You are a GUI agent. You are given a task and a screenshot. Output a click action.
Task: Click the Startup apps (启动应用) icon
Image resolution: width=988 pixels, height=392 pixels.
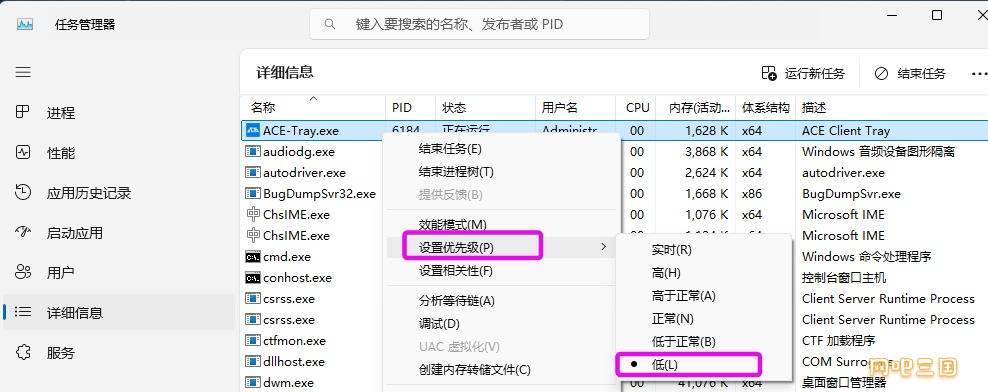pos(23,233)
